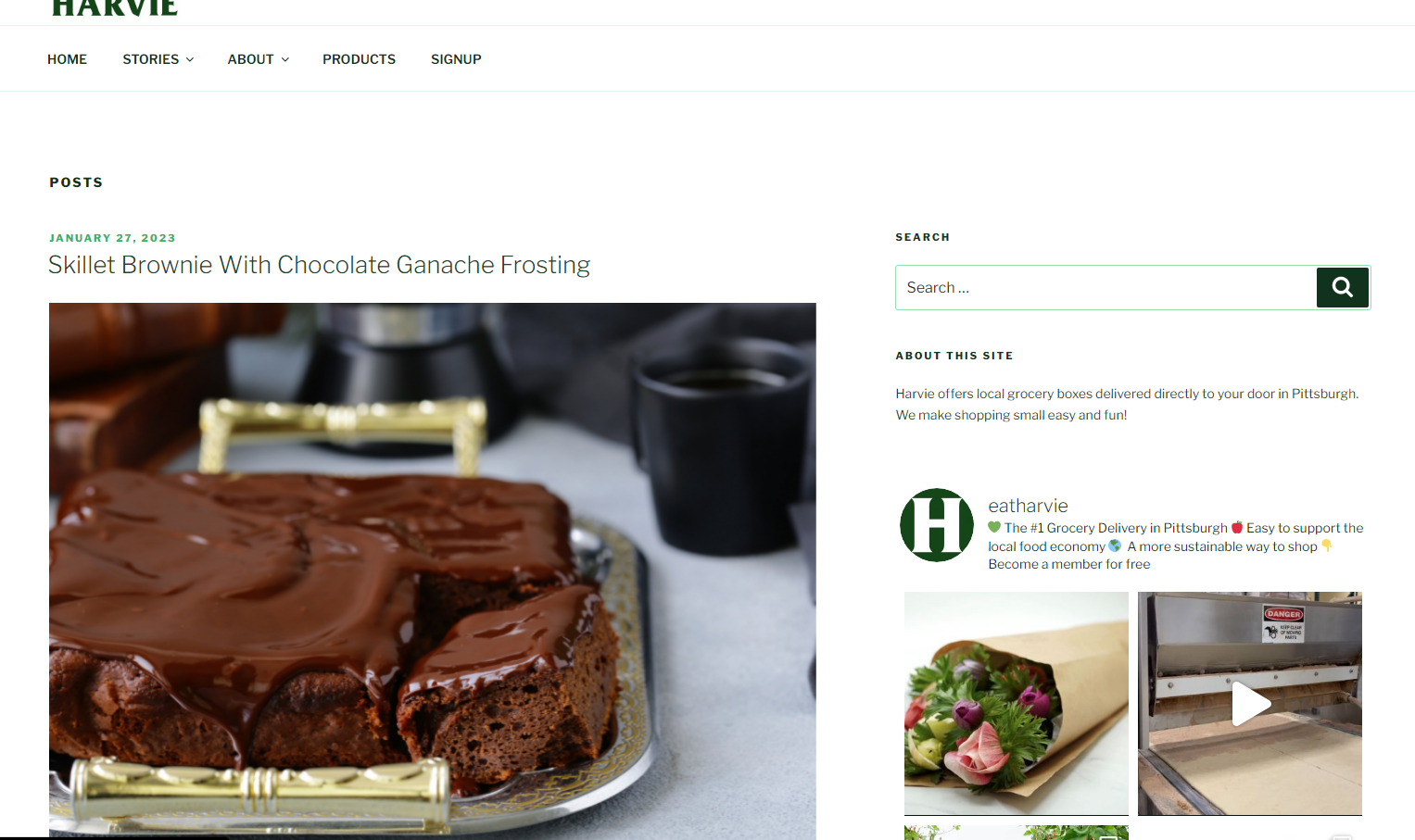Open the eatharvie round H profile logo

937,525
